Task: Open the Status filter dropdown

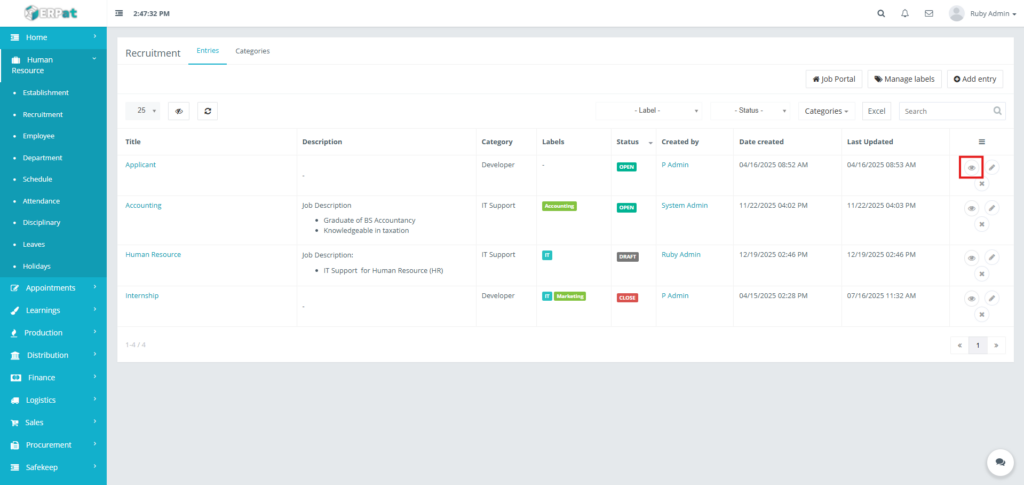Action: [749, 111]
